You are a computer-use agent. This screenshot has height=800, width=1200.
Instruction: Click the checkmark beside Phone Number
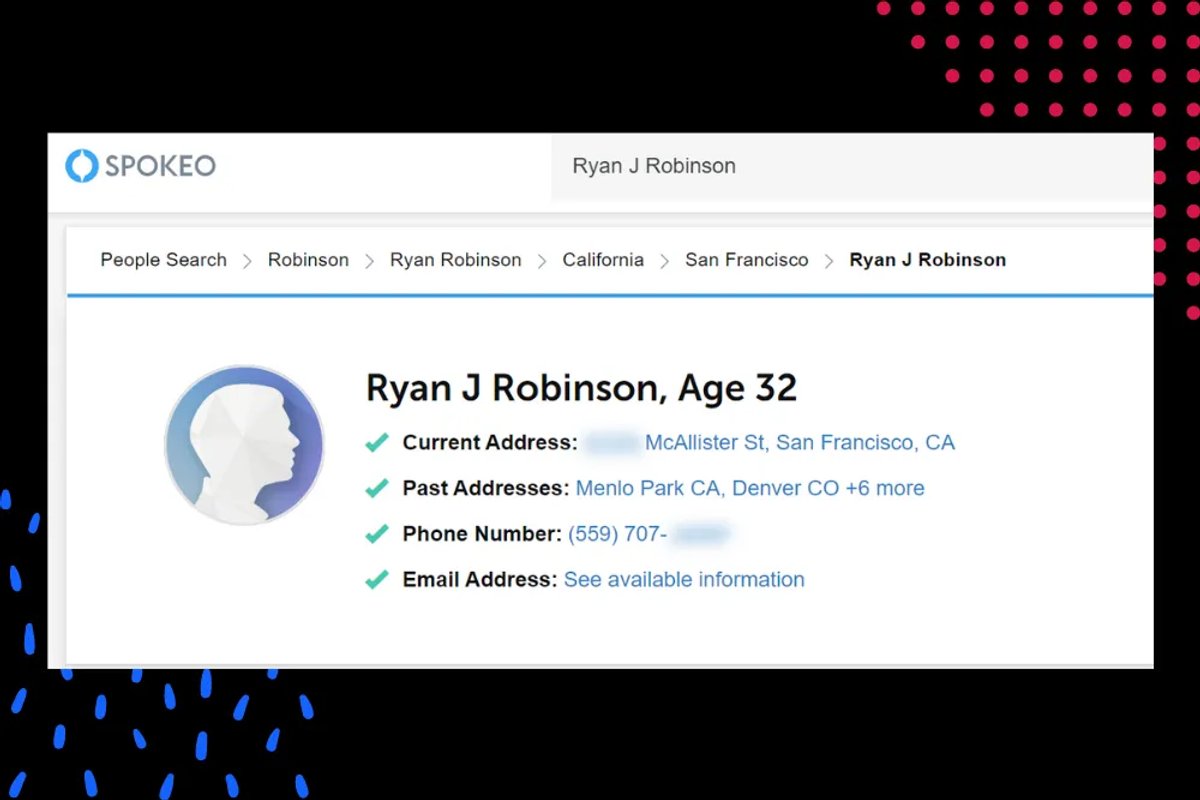coord(376,534)
